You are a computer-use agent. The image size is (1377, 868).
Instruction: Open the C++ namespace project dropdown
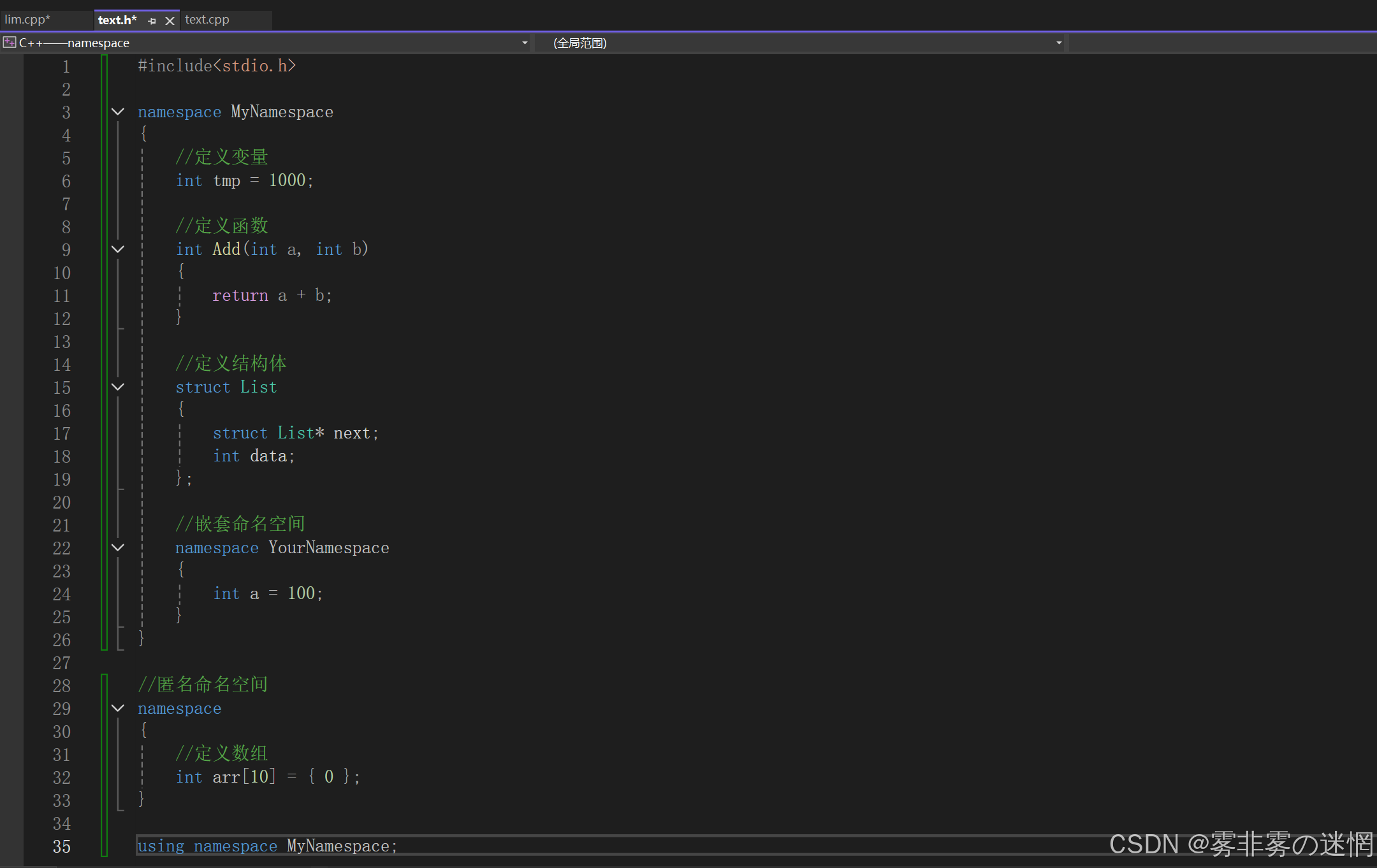tap(525, 43)
